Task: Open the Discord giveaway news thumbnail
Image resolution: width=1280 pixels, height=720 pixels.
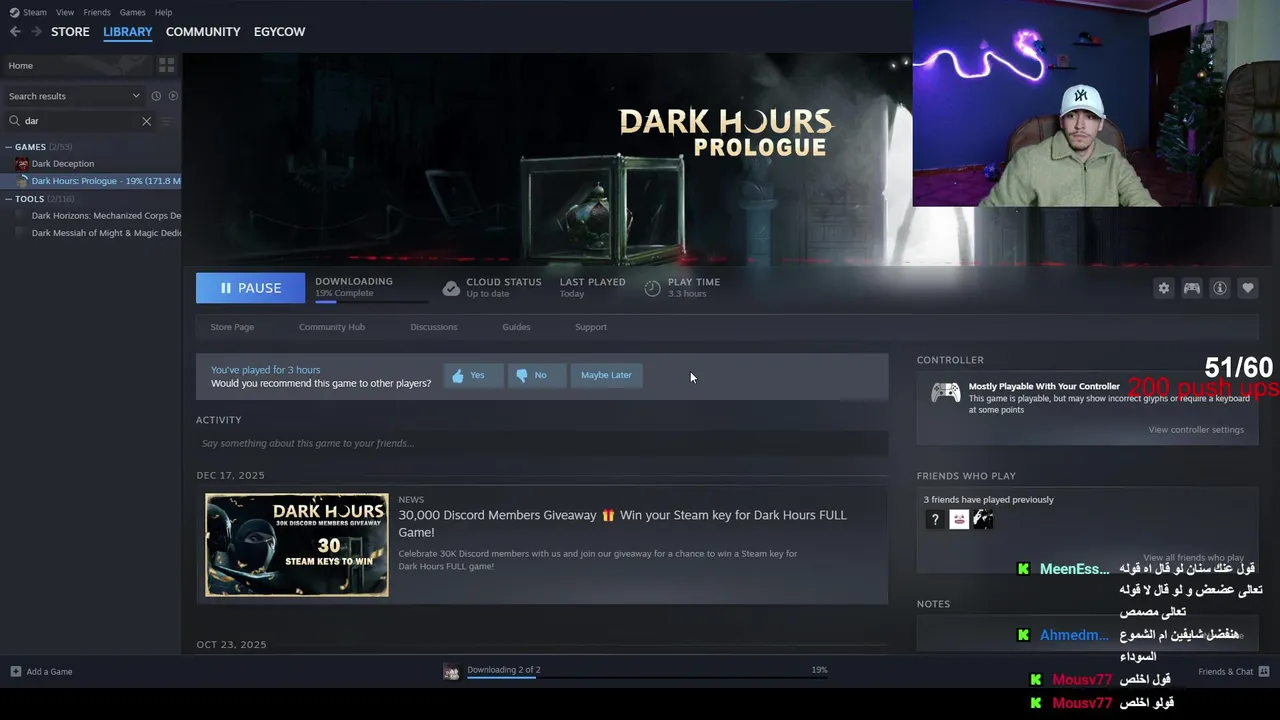Action: tap(297, 545)
